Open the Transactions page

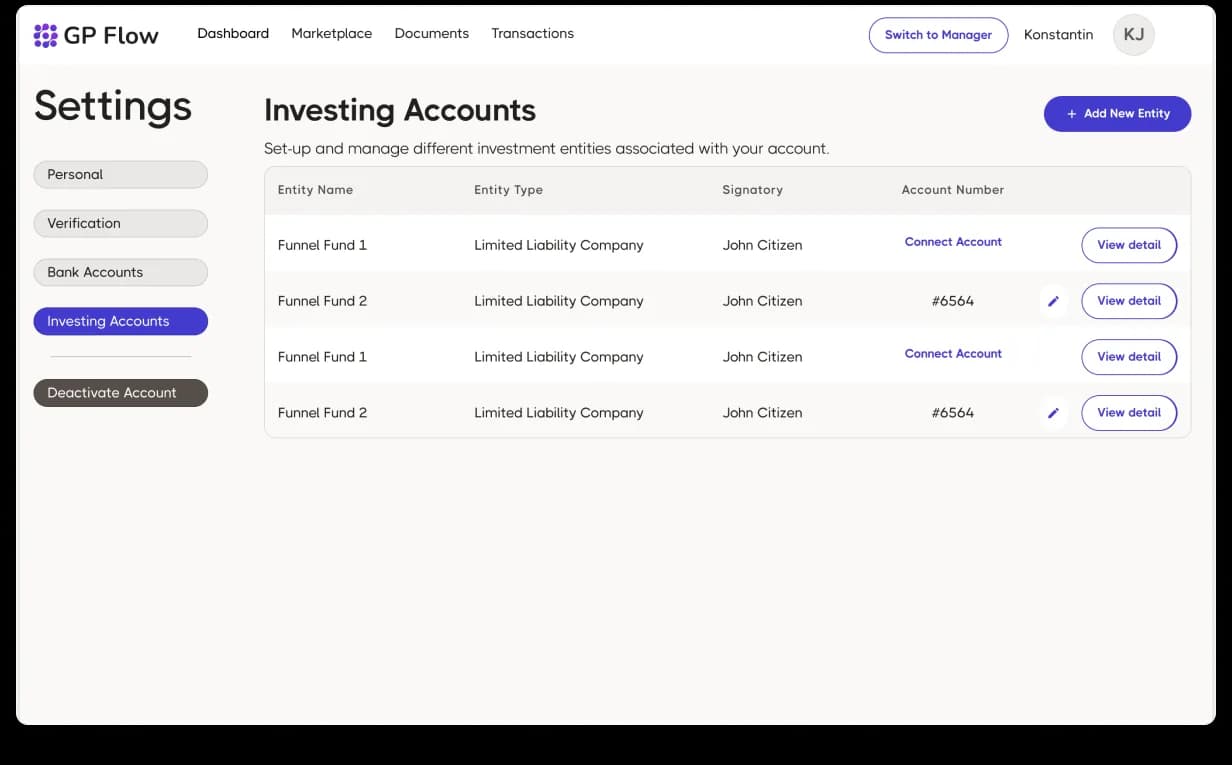pyautogui.click(x=533, y=34)
